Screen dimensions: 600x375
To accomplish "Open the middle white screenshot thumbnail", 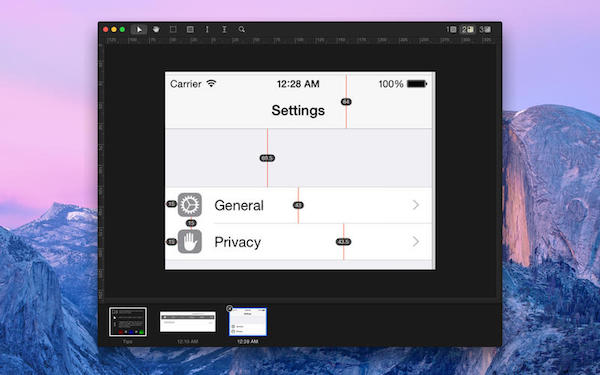I will (x=188, y=322).
